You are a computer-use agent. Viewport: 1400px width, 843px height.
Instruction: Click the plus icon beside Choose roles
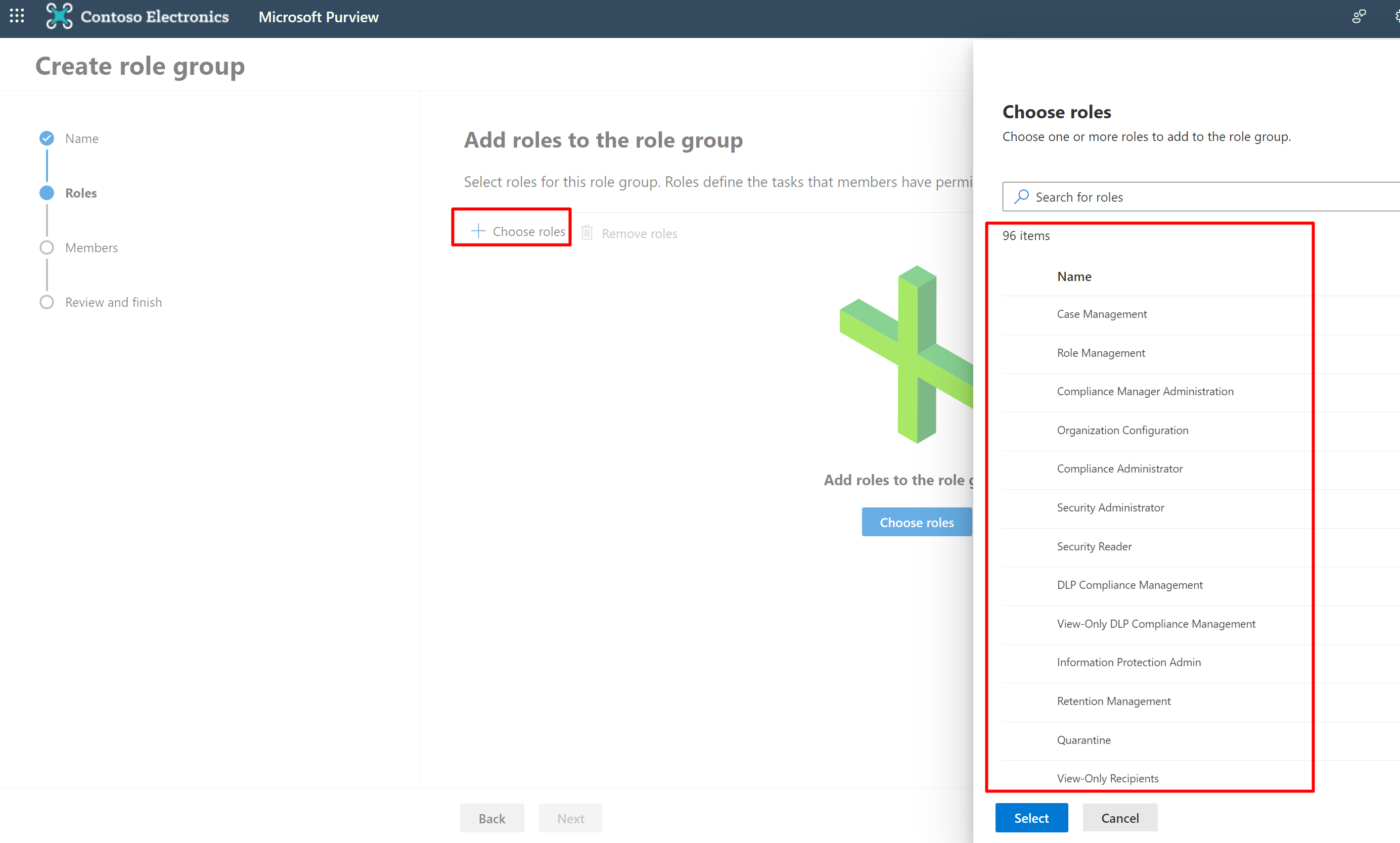coord(478,230)
